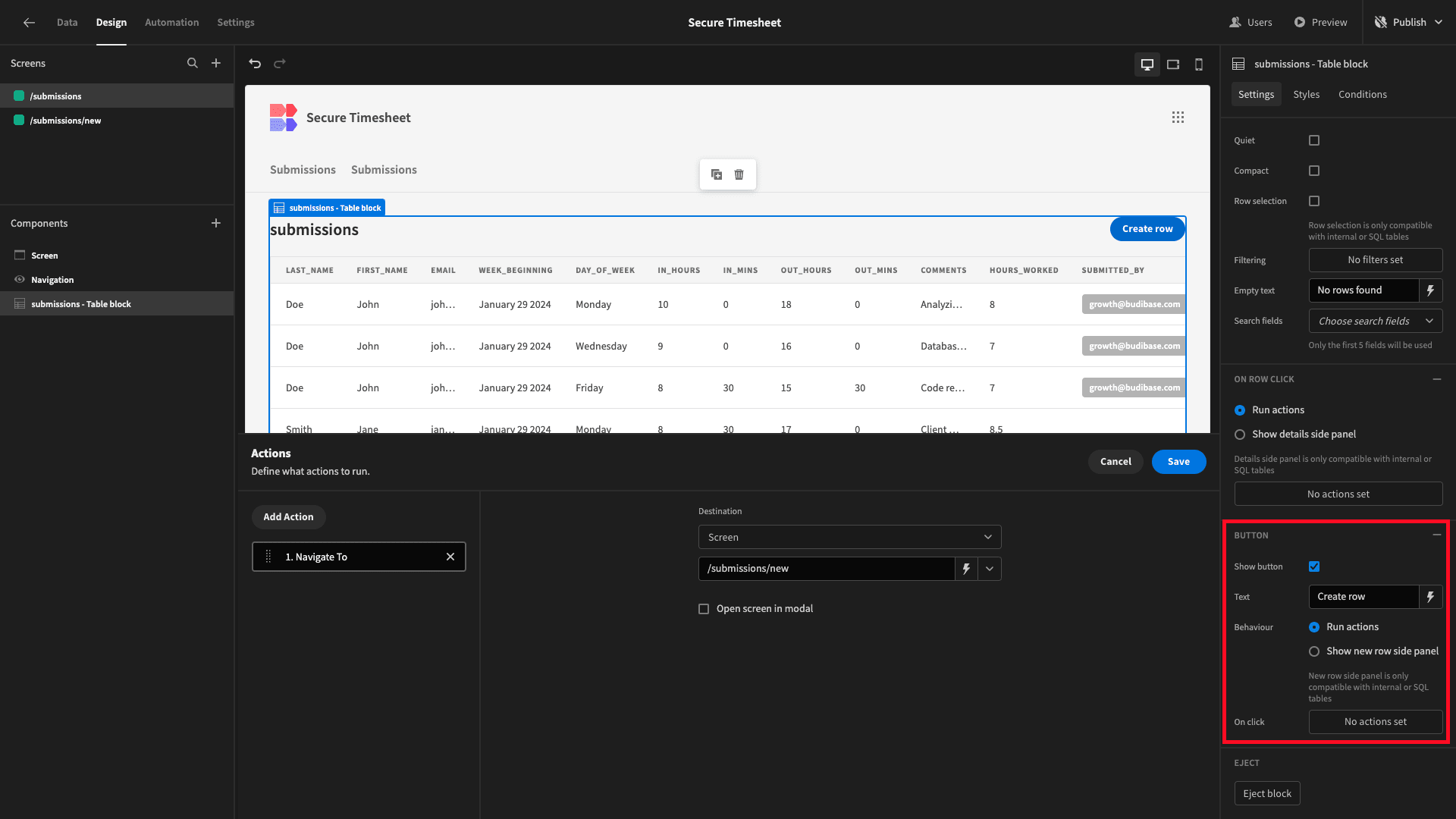This screenshot has width=1456, height=819.
Task: Click the Add Action button
Action: 288,517
